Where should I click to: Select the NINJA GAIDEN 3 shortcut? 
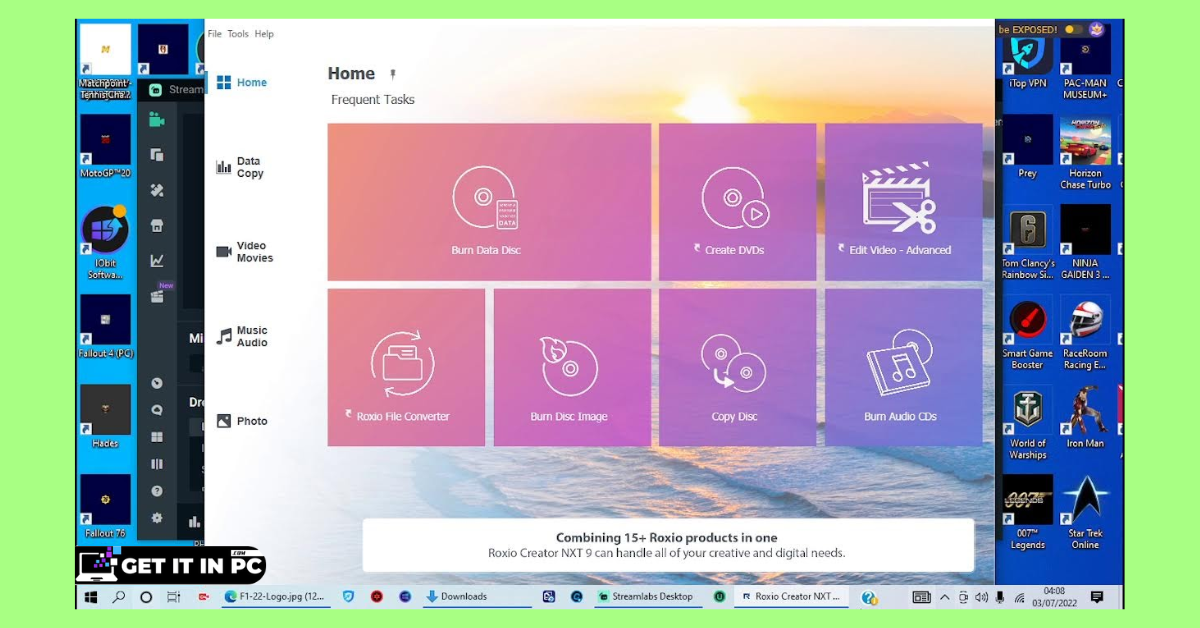[x=1085, y=243]
